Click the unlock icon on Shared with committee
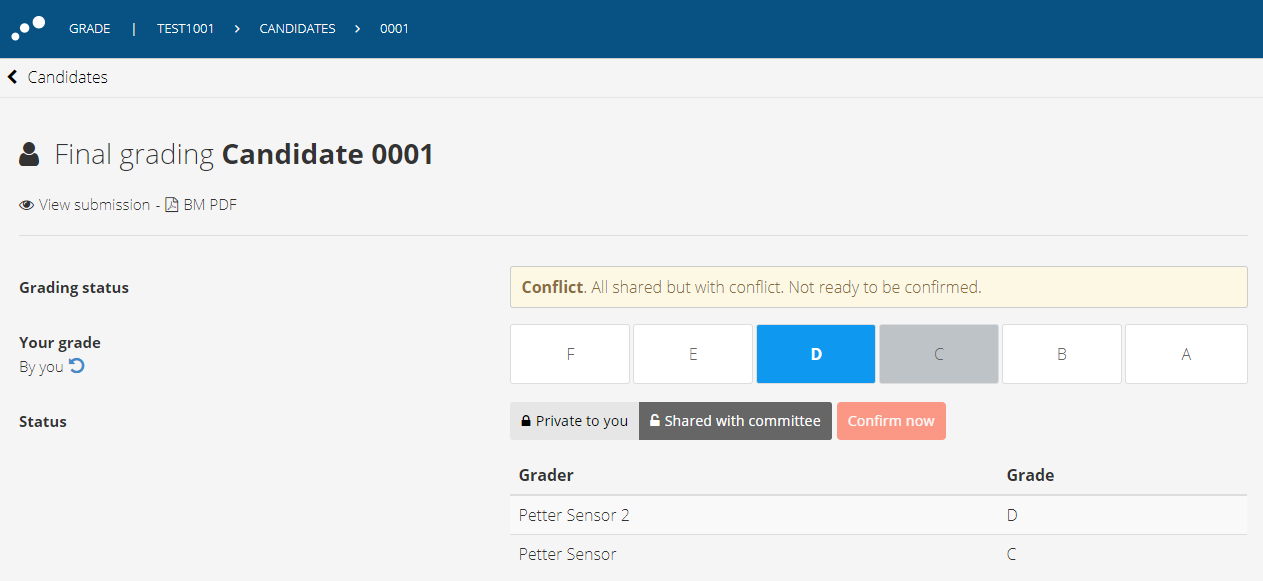 pos(655,421)
